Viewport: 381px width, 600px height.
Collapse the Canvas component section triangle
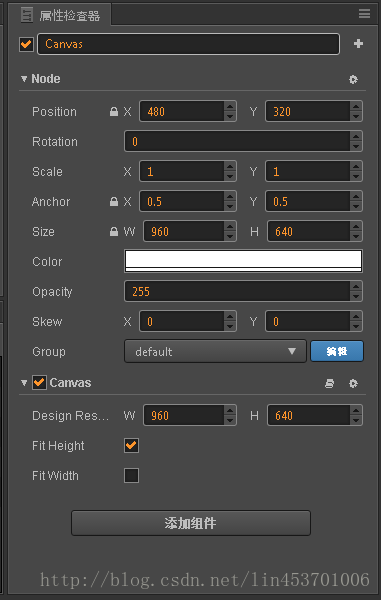point(24,383)
